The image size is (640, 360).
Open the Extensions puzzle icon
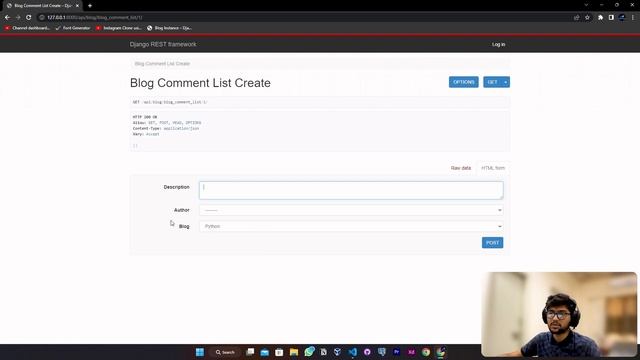point(600,18)
